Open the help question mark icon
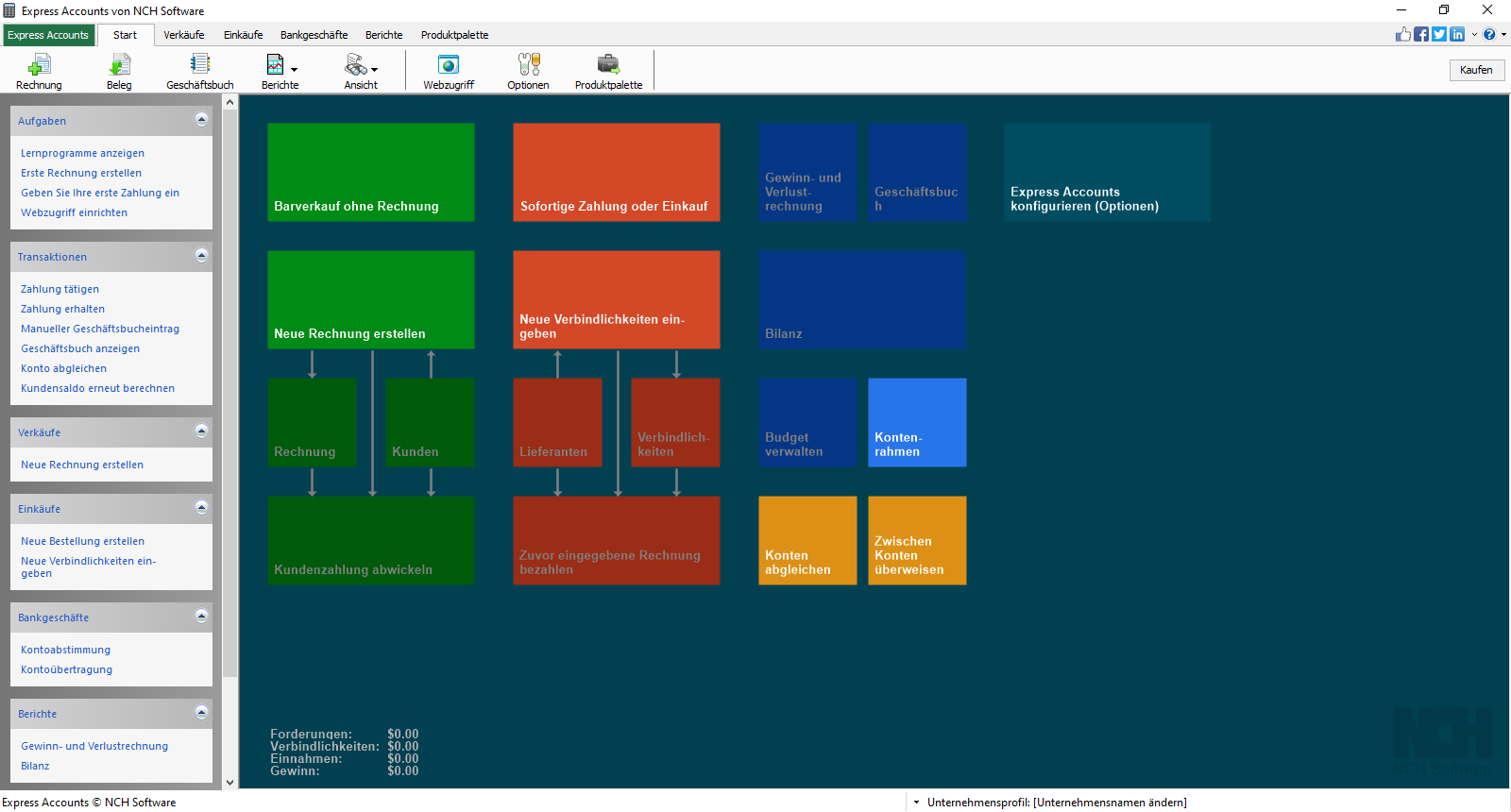This screenshot has width=1511, height=812. tap(1489, 34)
